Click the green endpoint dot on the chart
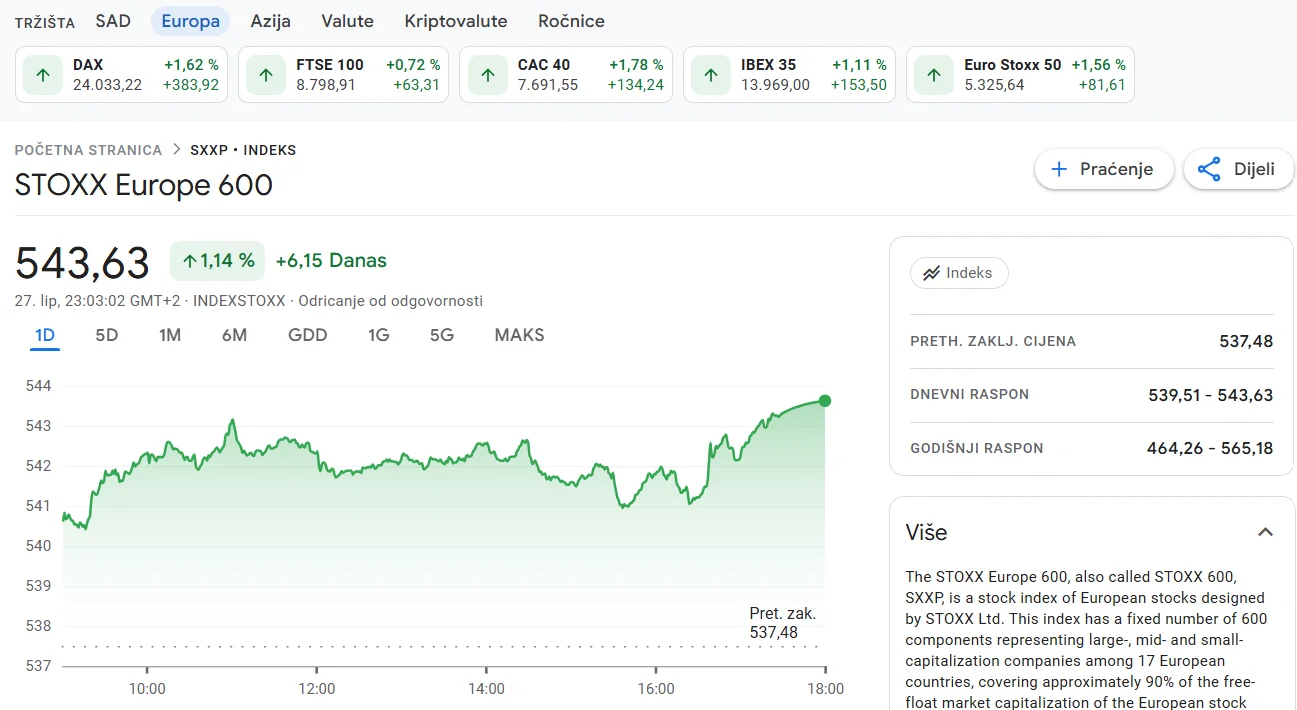1297x710 pixels. [824, 401]
